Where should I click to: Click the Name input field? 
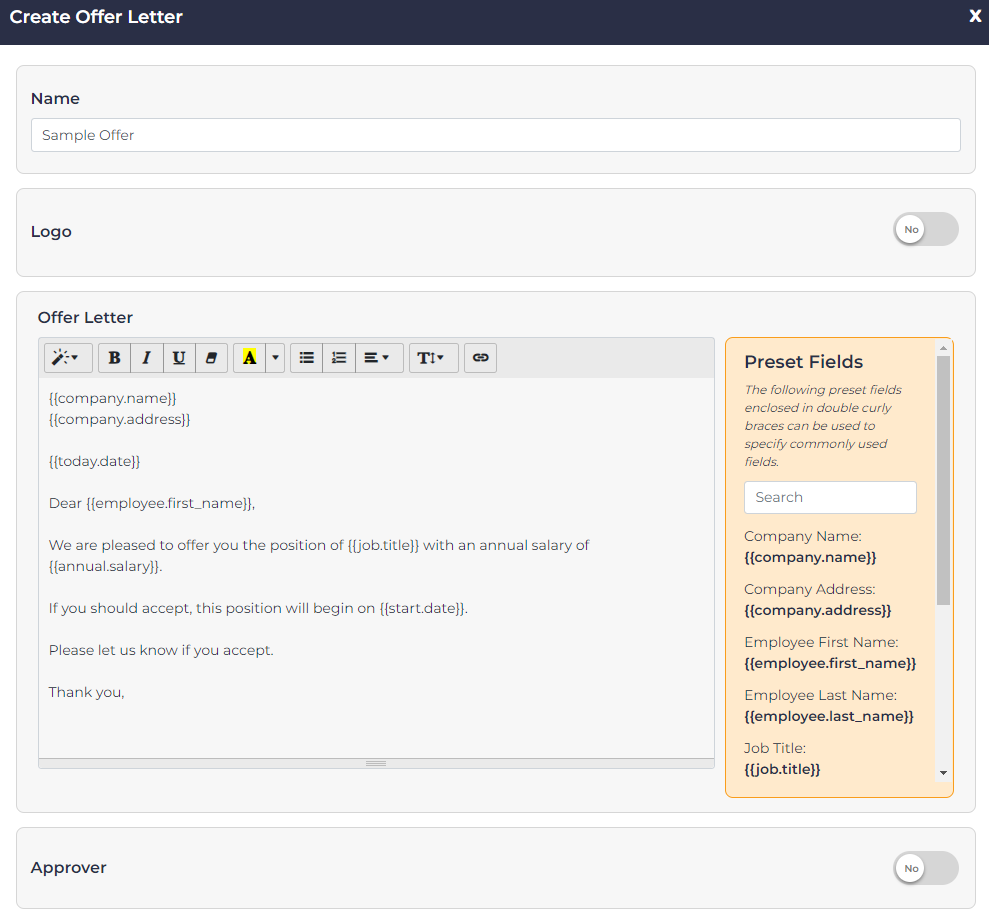pyautogui.click(x=495, y=135)
